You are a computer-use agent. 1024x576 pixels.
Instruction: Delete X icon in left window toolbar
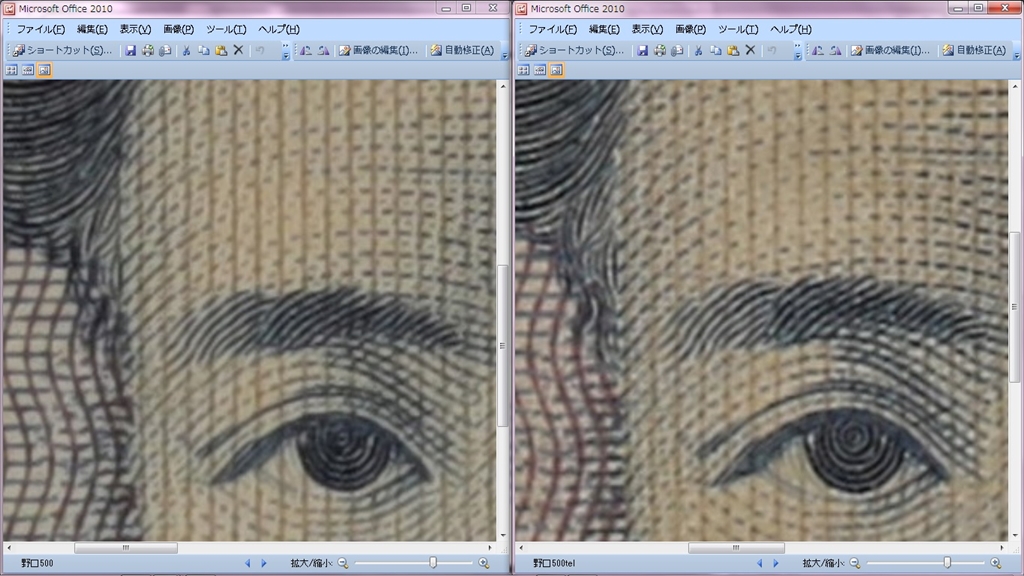coord(238,50)
